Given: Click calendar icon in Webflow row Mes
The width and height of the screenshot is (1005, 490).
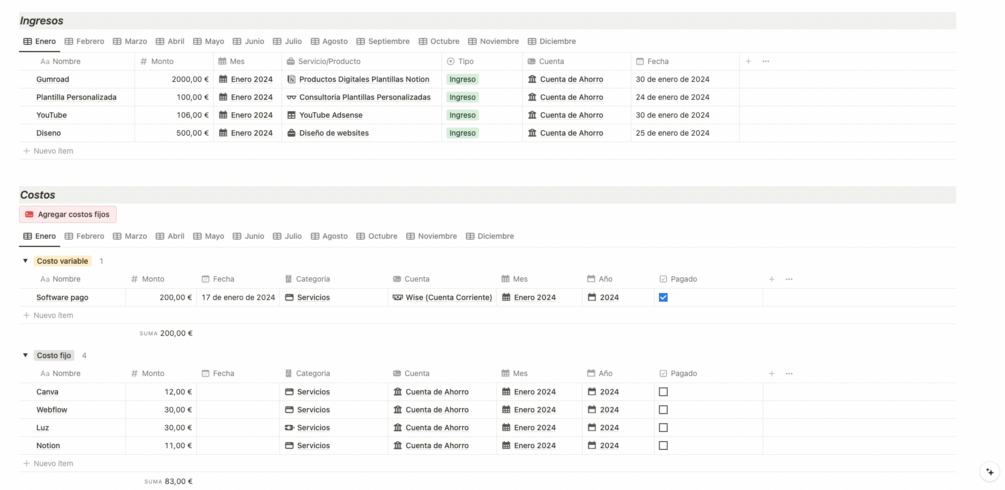Looking at the screenshot, I should pos(506,410).
